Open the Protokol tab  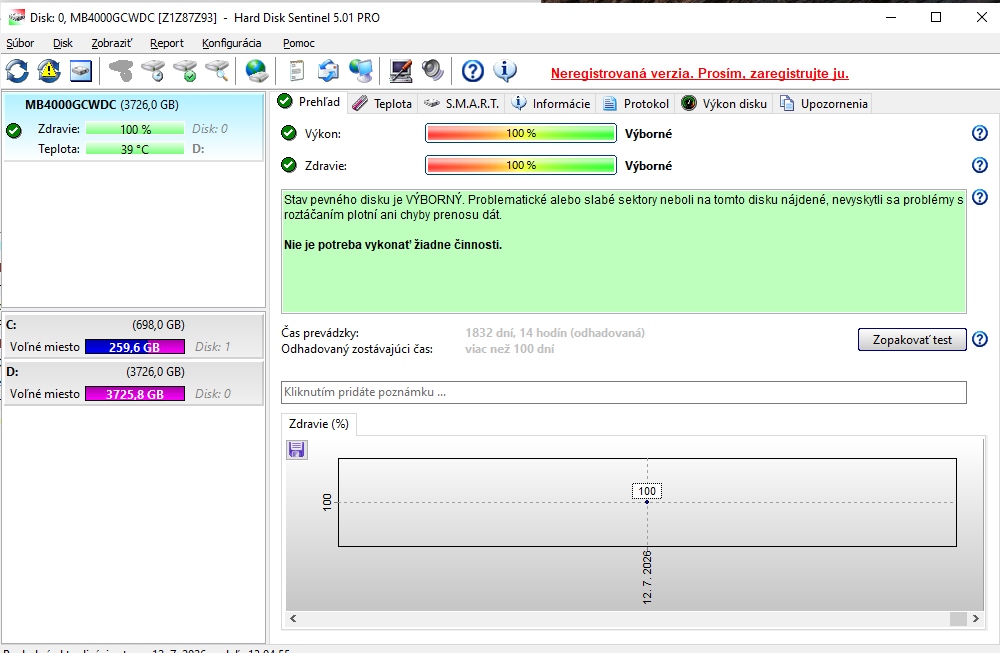click(x=636, y=103)
